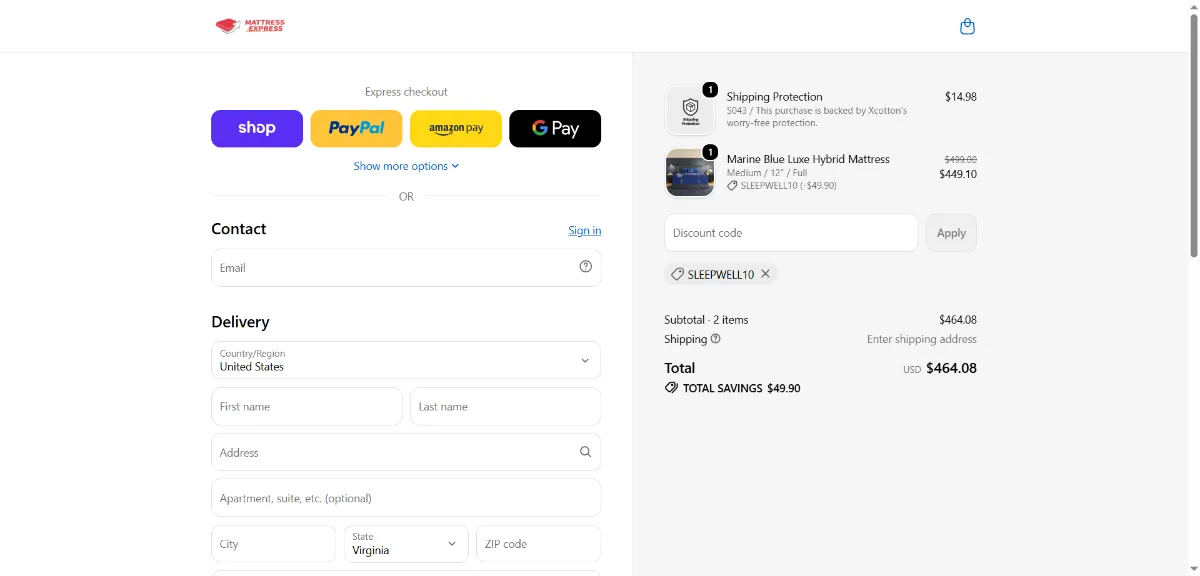
Task: Open the shopping bag cart icon
Action: click(967, 27)
